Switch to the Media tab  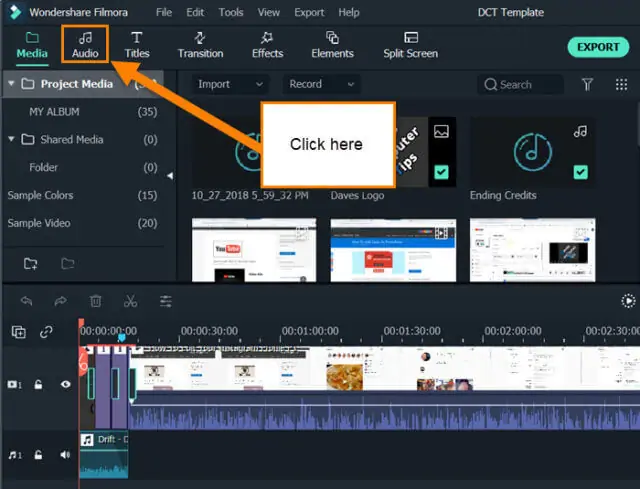(32, 45)
